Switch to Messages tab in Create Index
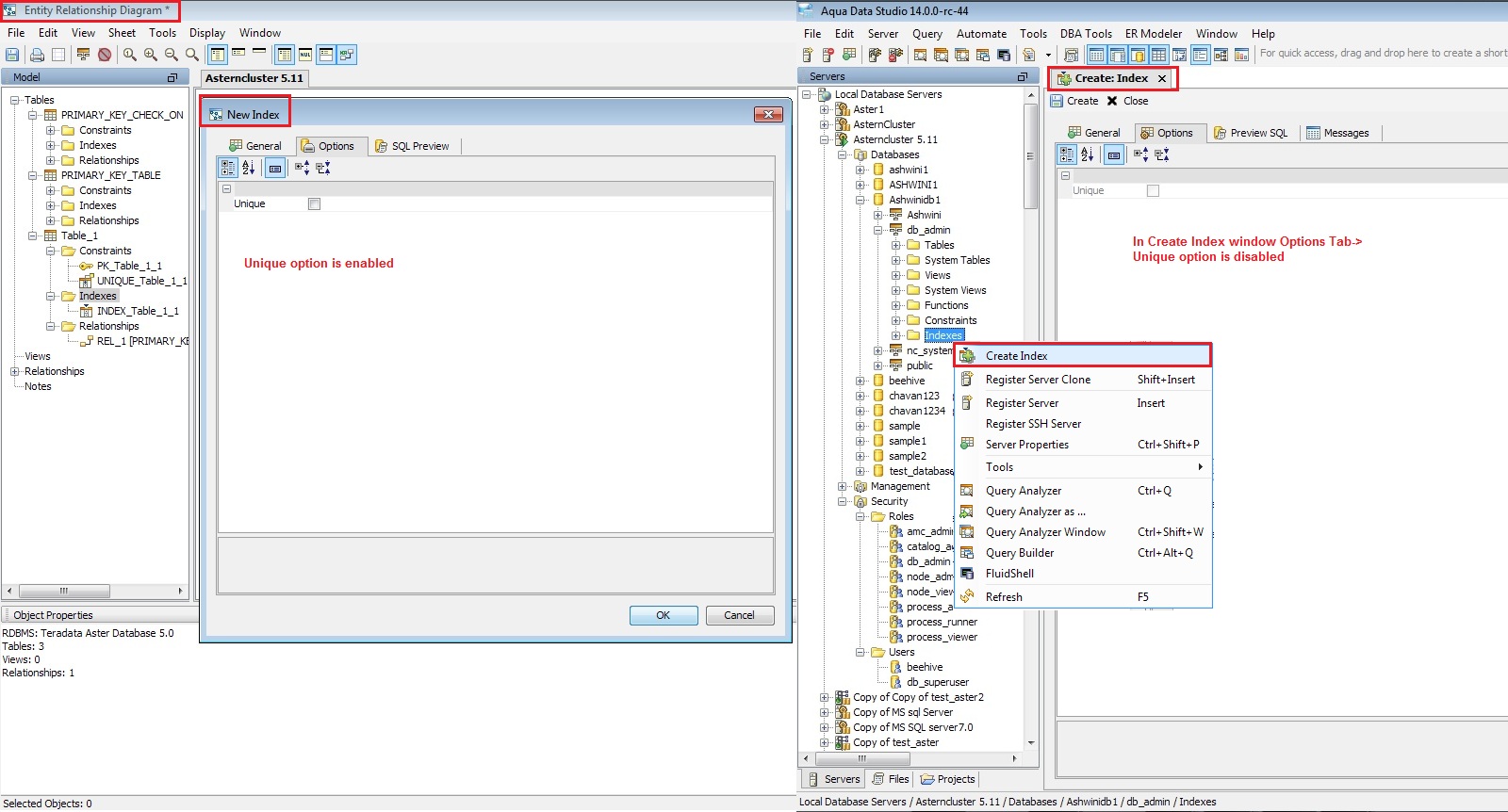 pos(1337,133)
